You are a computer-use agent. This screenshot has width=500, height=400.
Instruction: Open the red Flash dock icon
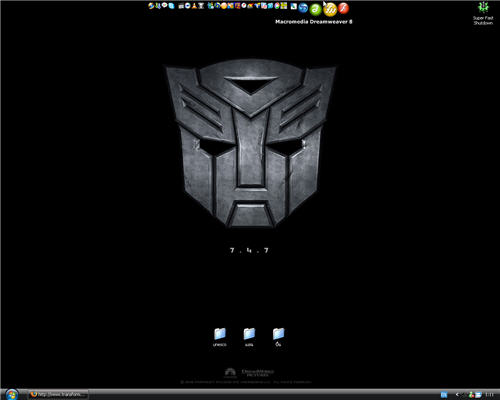tap(343, 8)
